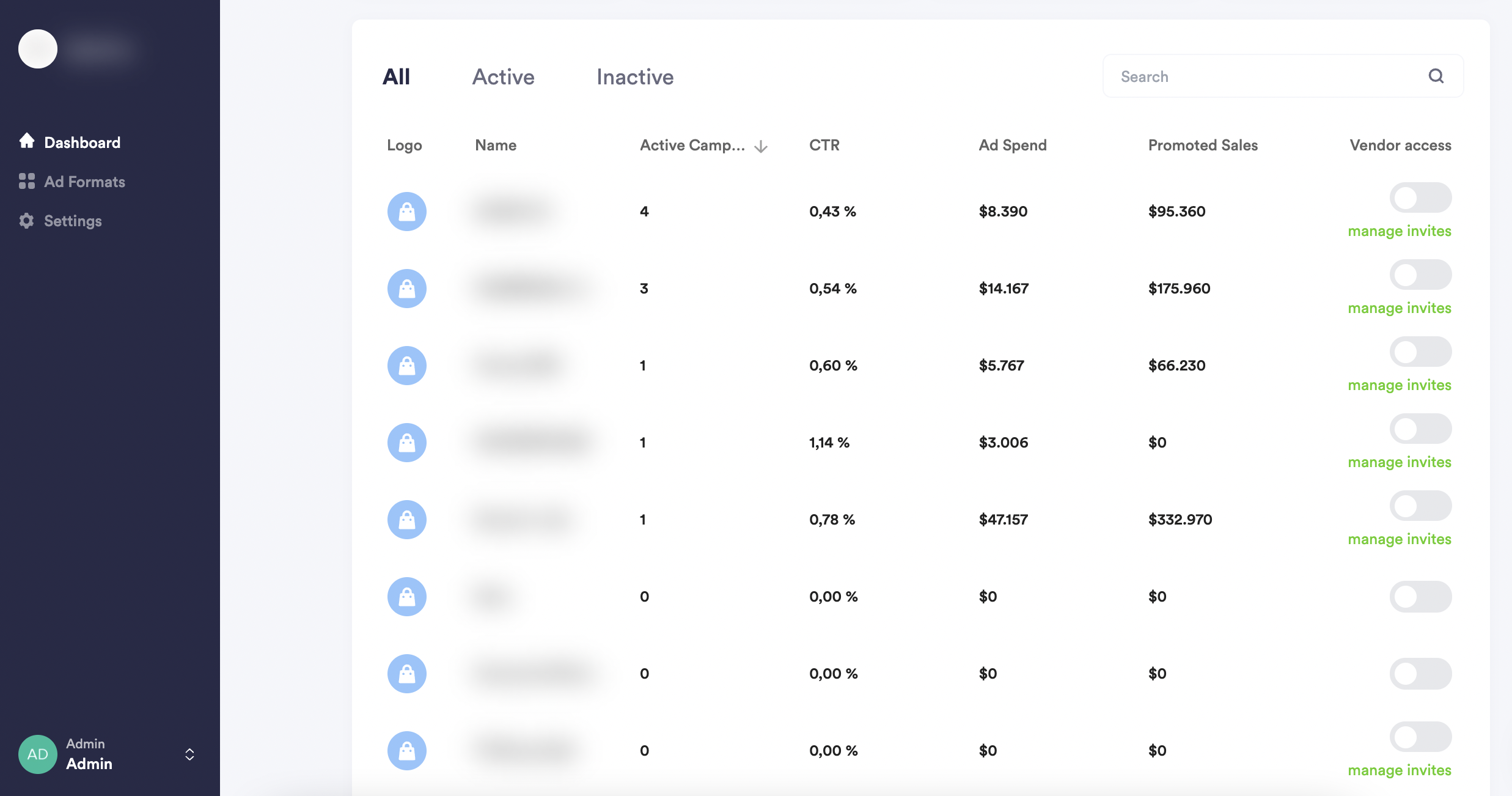
Task: Switch to the Active tab
Action: 504,77
